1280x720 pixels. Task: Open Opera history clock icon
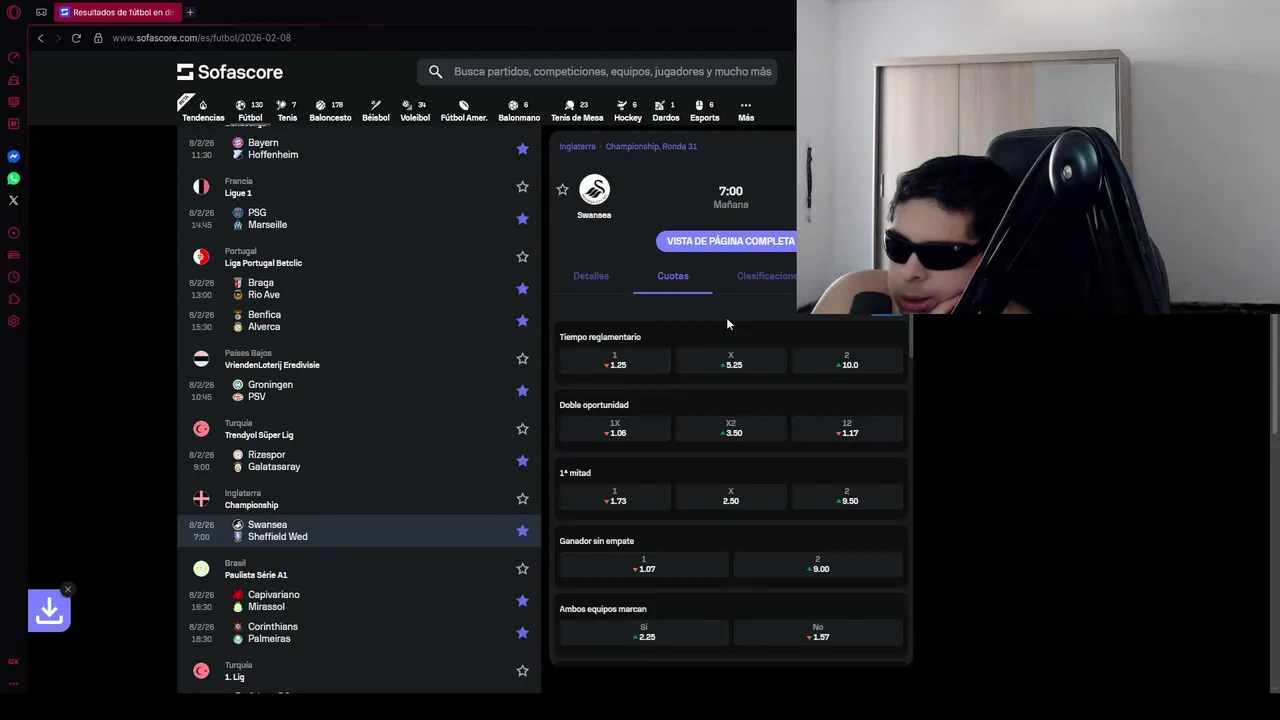(13, 277)
